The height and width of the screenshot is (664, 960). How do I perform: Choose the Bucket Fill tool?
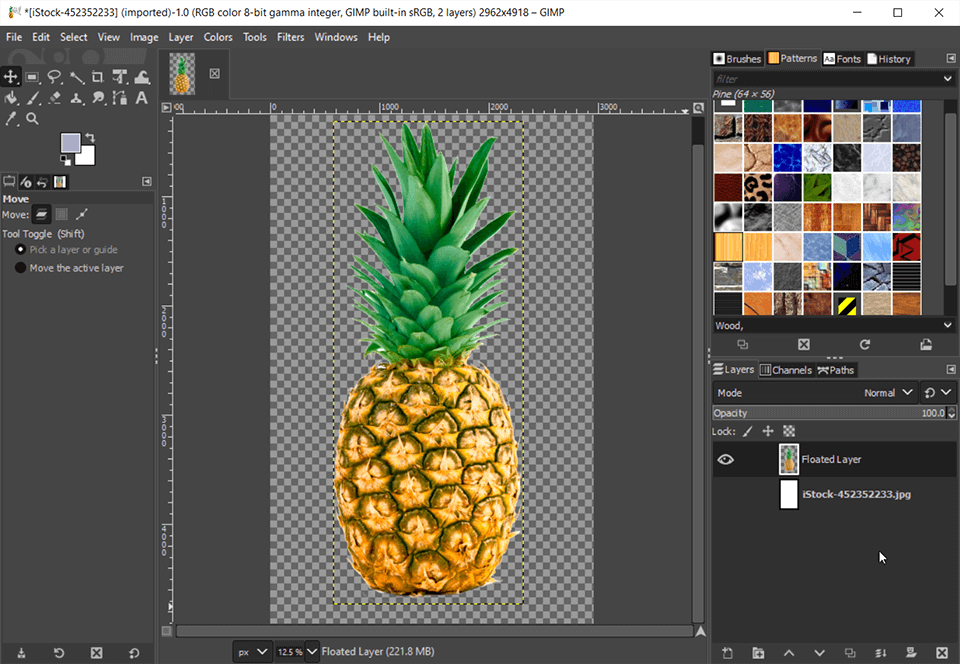pos(11,98)
